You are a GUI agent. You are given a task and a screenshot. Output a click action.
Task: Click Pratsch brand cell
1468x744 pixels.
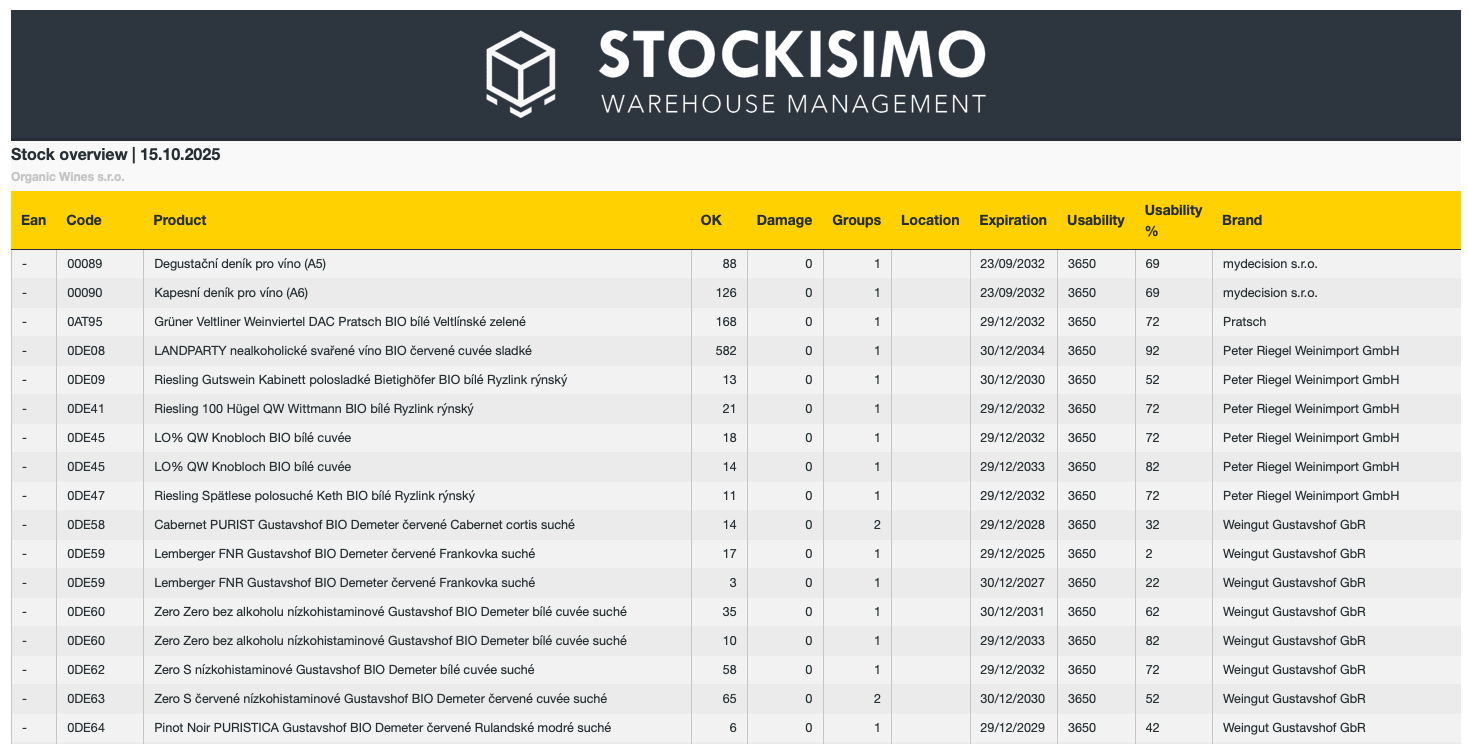[1244, 322]
